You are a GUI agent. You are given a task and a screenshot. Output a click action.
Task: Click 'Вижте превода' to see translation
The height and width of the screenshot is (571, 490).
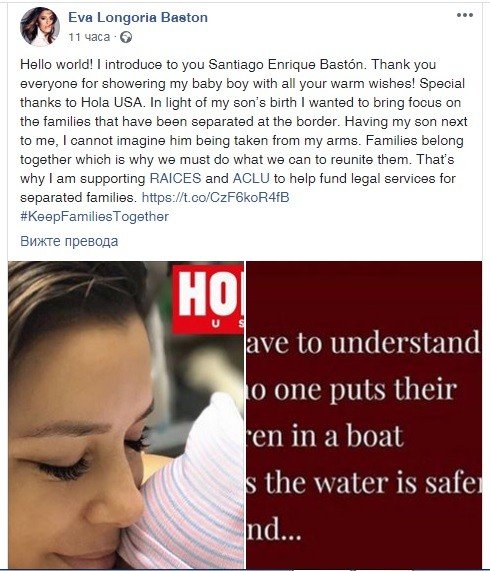(69, 241)
